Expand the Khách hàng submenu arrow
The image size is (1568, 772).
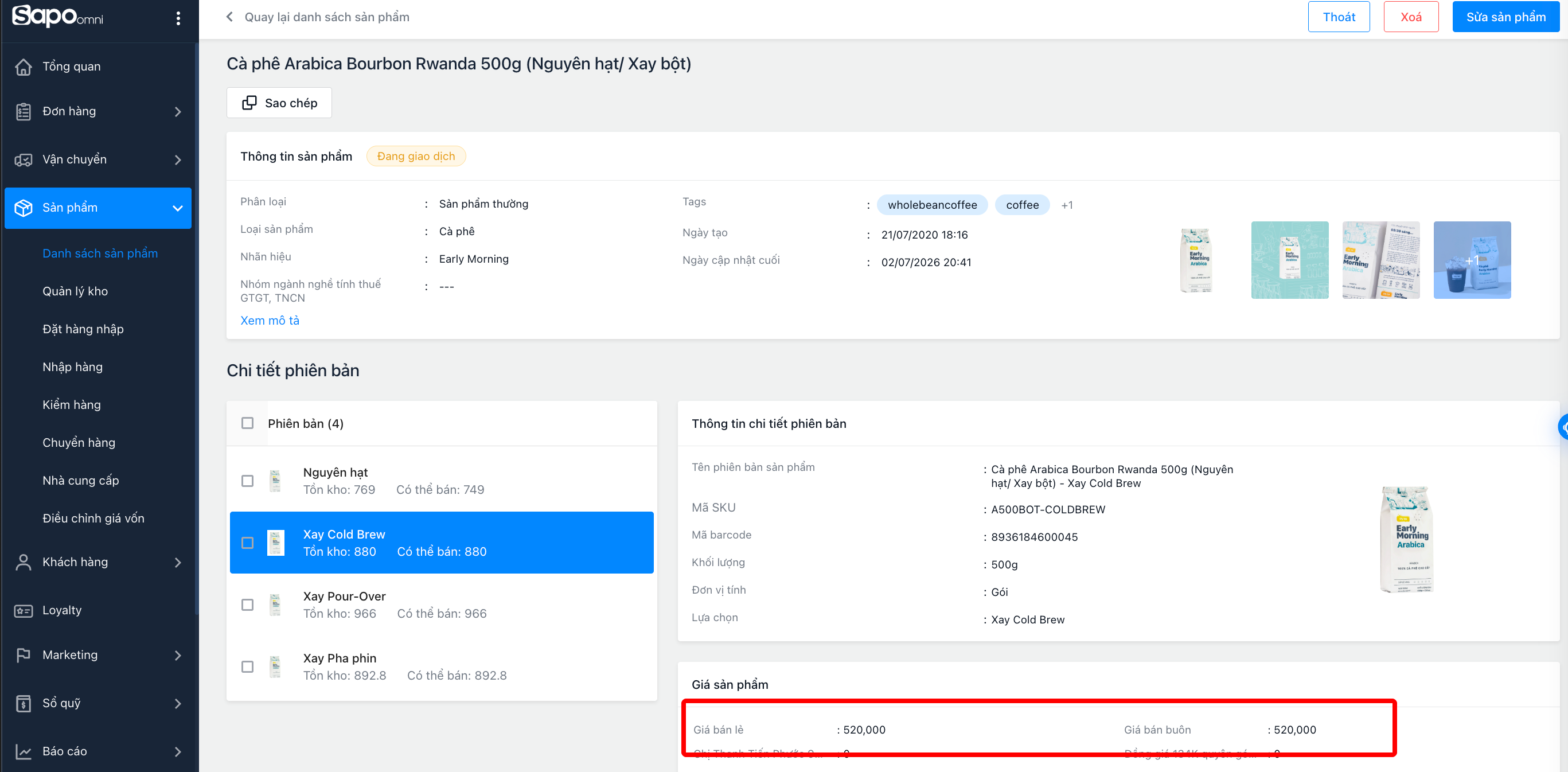[178, 562]
